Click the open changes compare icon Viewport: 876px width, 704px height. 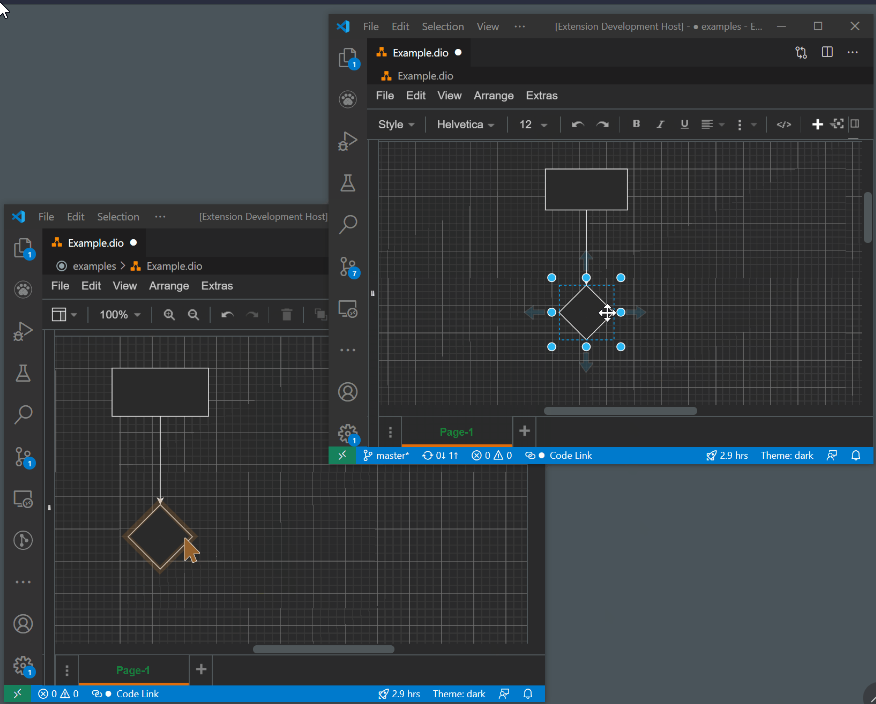801,52
